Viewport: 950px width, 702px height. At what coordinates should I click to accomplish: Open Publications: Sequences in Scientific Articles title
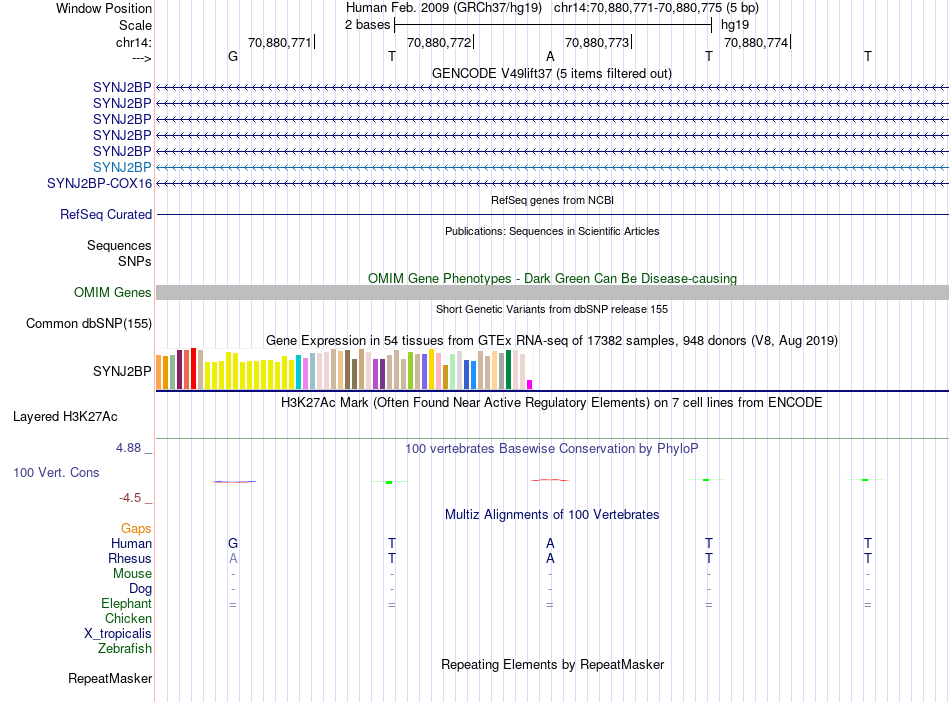pos(552,231)
